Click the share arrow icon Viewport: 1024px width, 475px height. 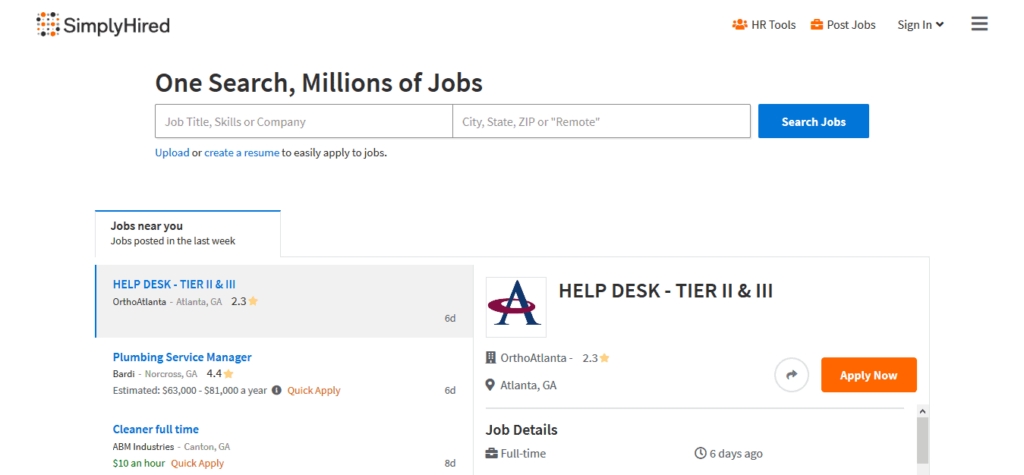coord(791,375)
